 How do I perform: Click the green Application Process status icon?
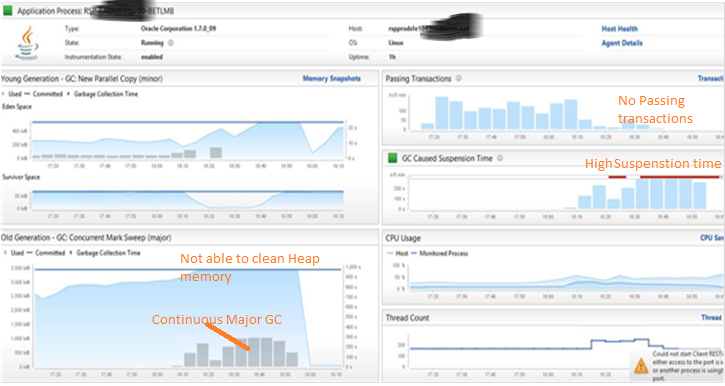[x=7, y=11]
